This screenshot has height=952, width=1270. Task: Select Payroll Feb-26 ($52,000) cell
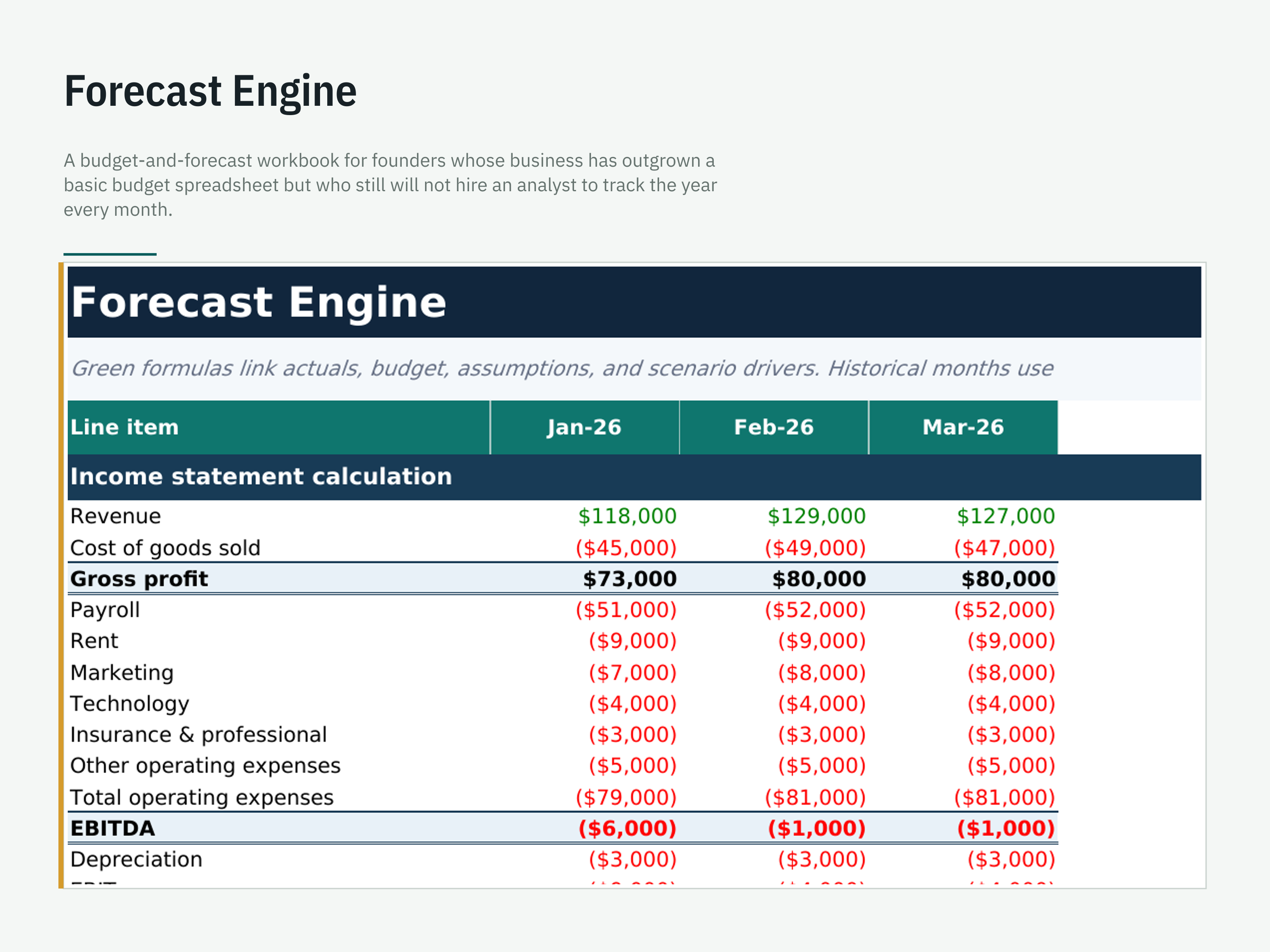coord(815,610)
